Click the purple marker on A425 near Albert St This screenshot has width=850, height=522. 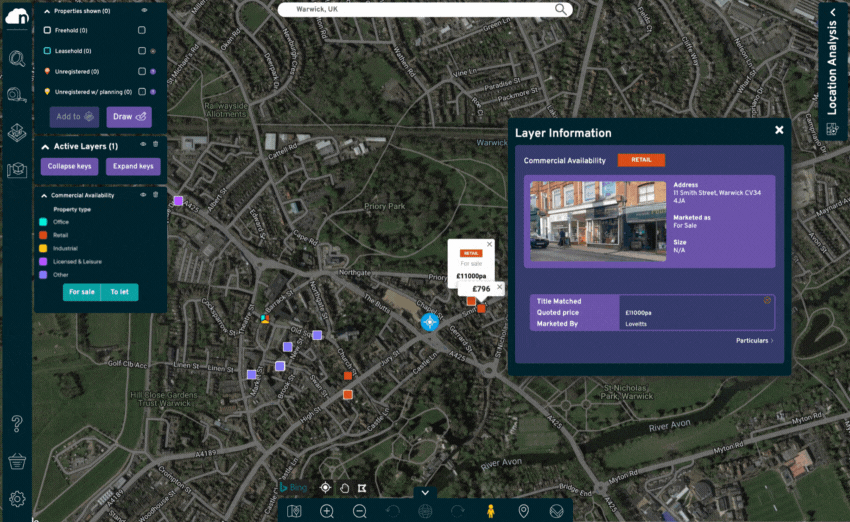click(178, 201)
